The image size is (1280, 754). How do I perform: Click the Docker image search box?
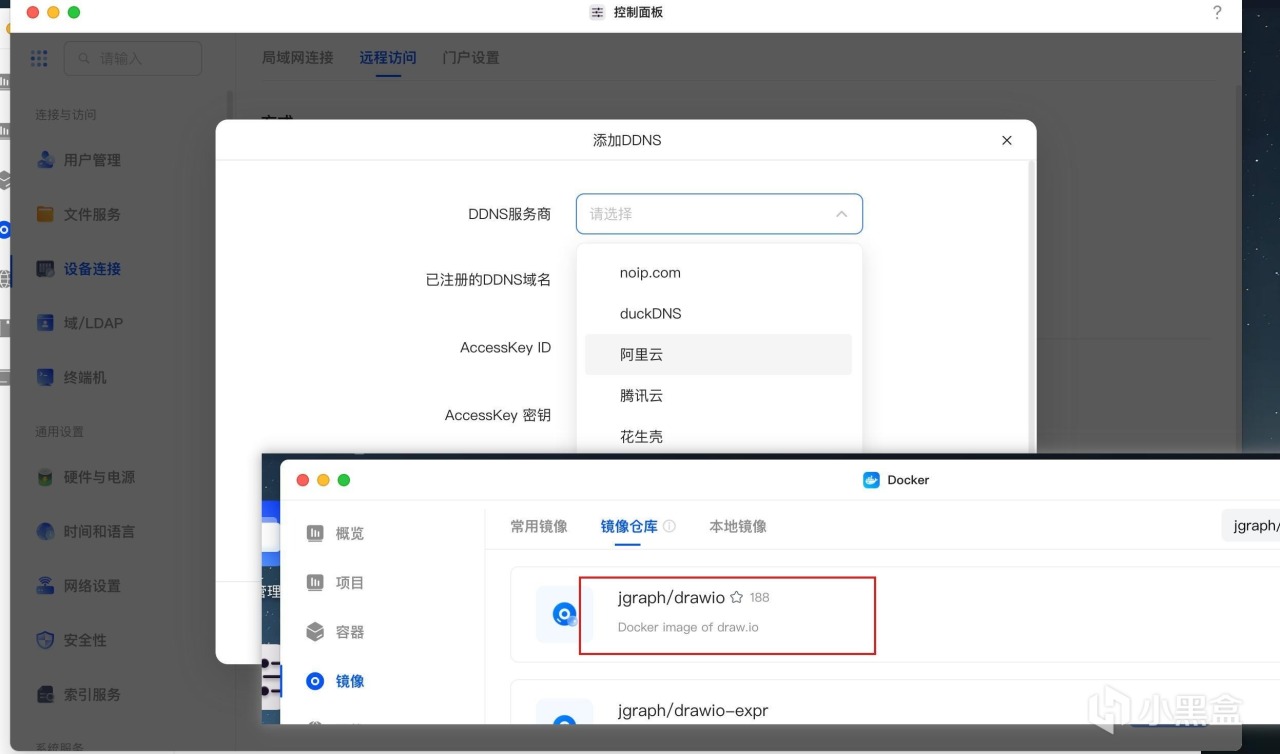[1251, 526]
